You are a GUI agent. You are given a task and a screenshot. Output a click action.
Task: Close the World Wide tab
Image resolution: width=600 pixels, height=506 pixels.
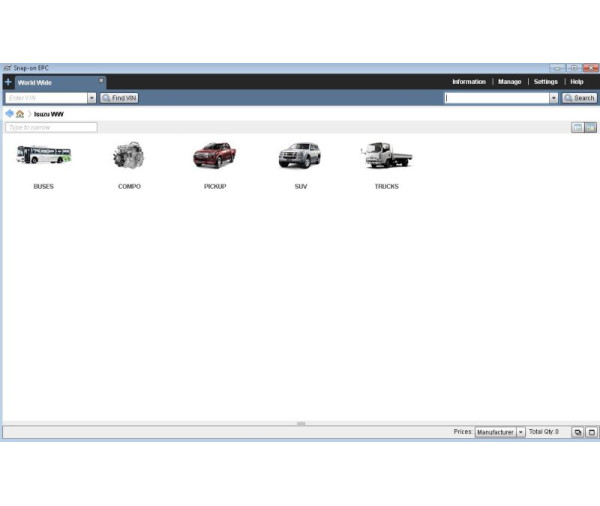click(100, 80)
